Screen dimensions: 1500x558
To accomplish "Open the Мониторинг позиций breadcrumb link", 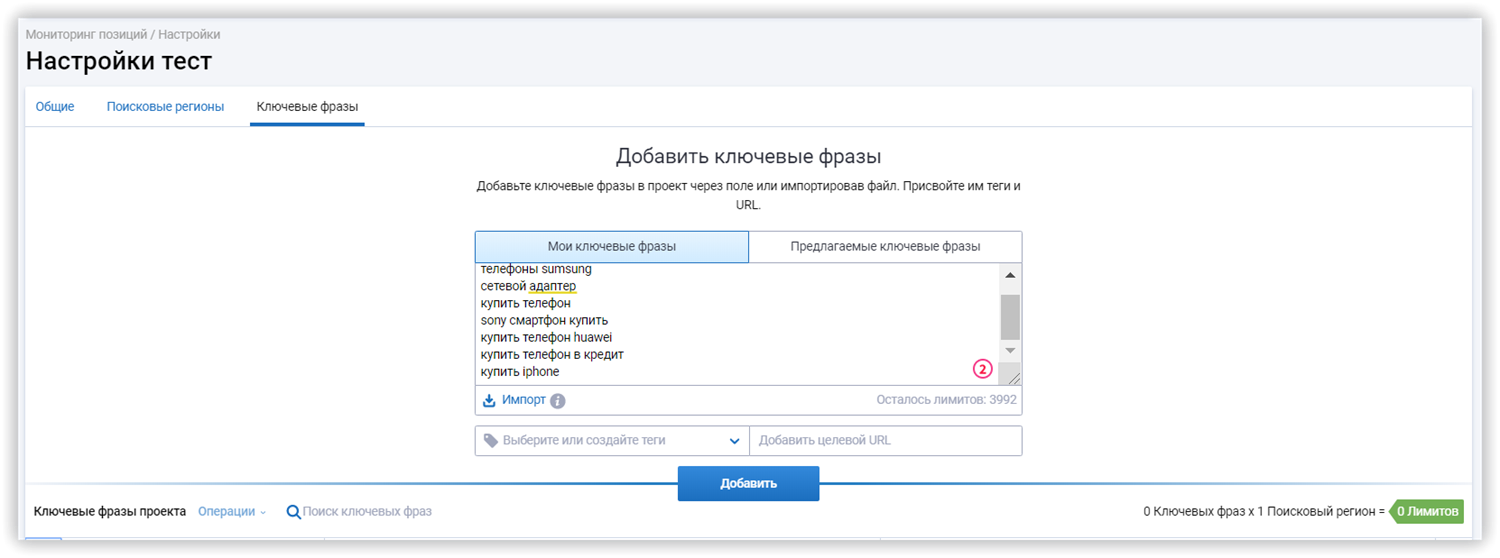I will [x=86, y=34].
